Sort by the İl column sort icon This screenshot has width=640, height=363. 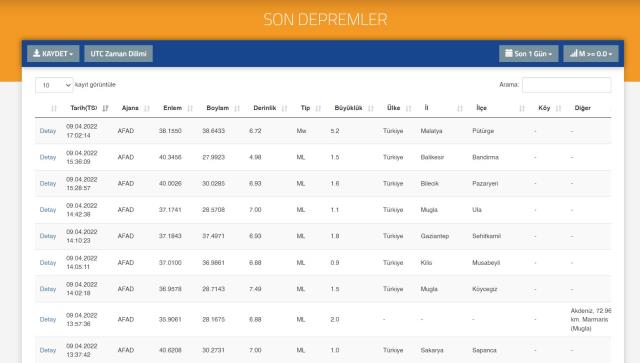point(460,108)
